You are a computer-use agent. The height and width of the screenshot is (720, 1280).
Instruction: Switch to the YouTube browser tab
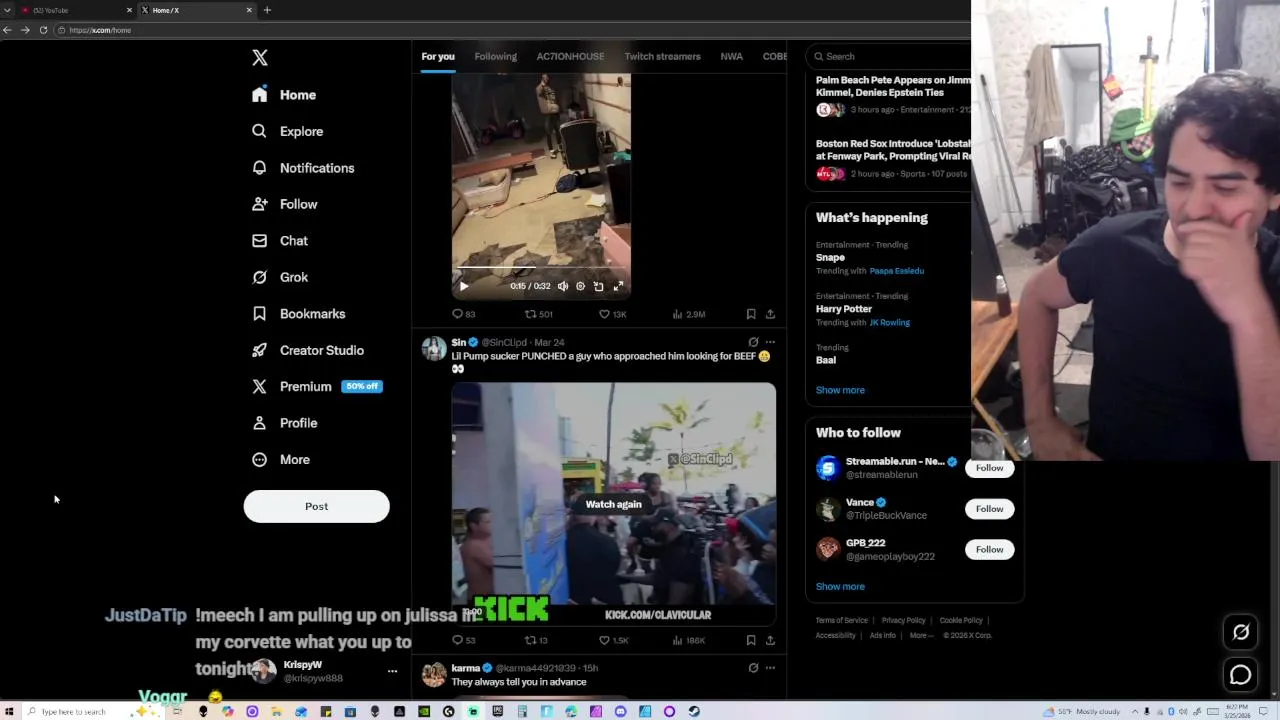pos(74,10)
